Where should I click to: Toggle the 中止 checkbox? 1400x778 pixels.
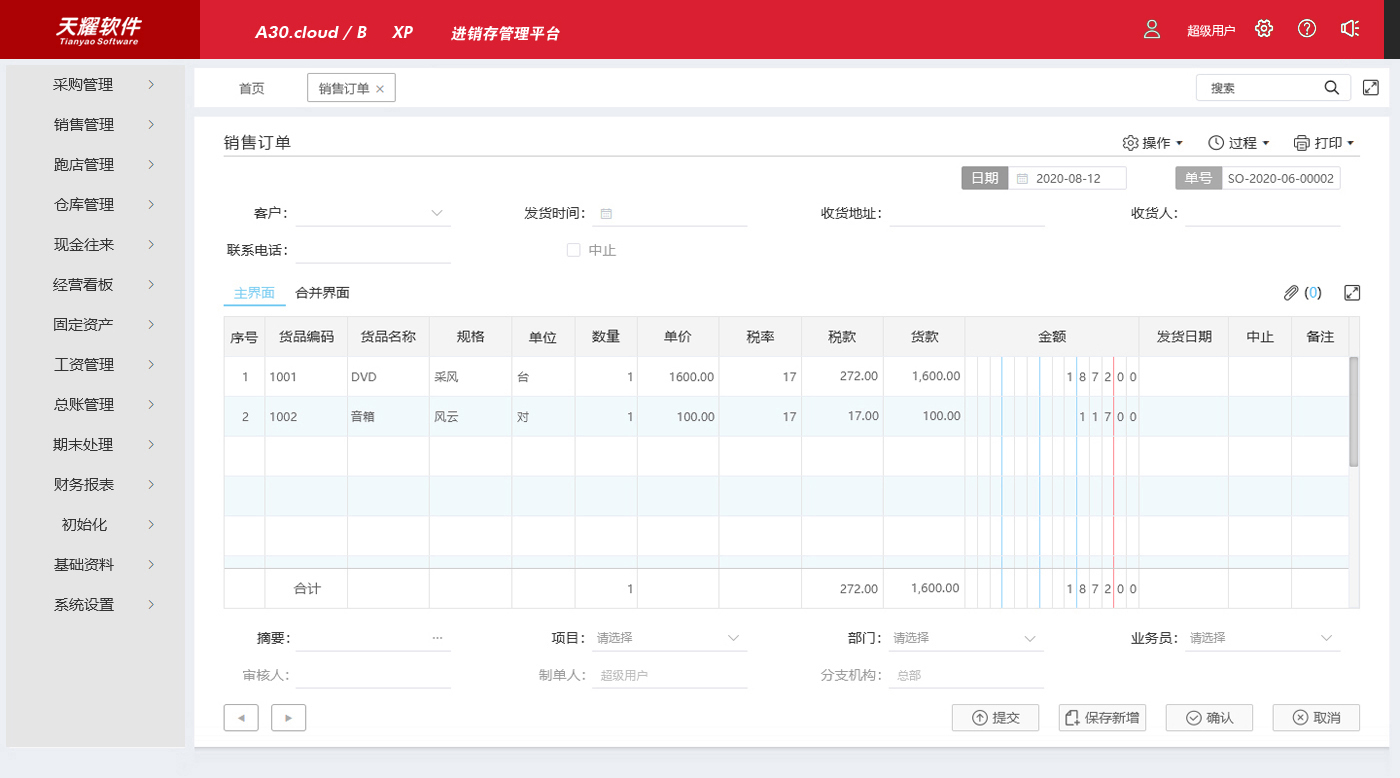[x=574, y=250]
